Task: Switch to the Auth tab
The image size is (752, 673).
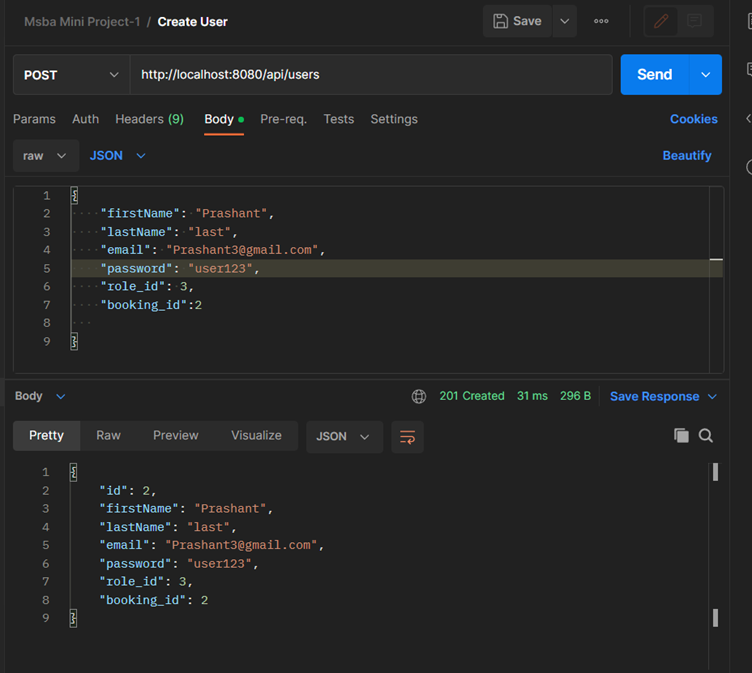Action: [85, 119]
